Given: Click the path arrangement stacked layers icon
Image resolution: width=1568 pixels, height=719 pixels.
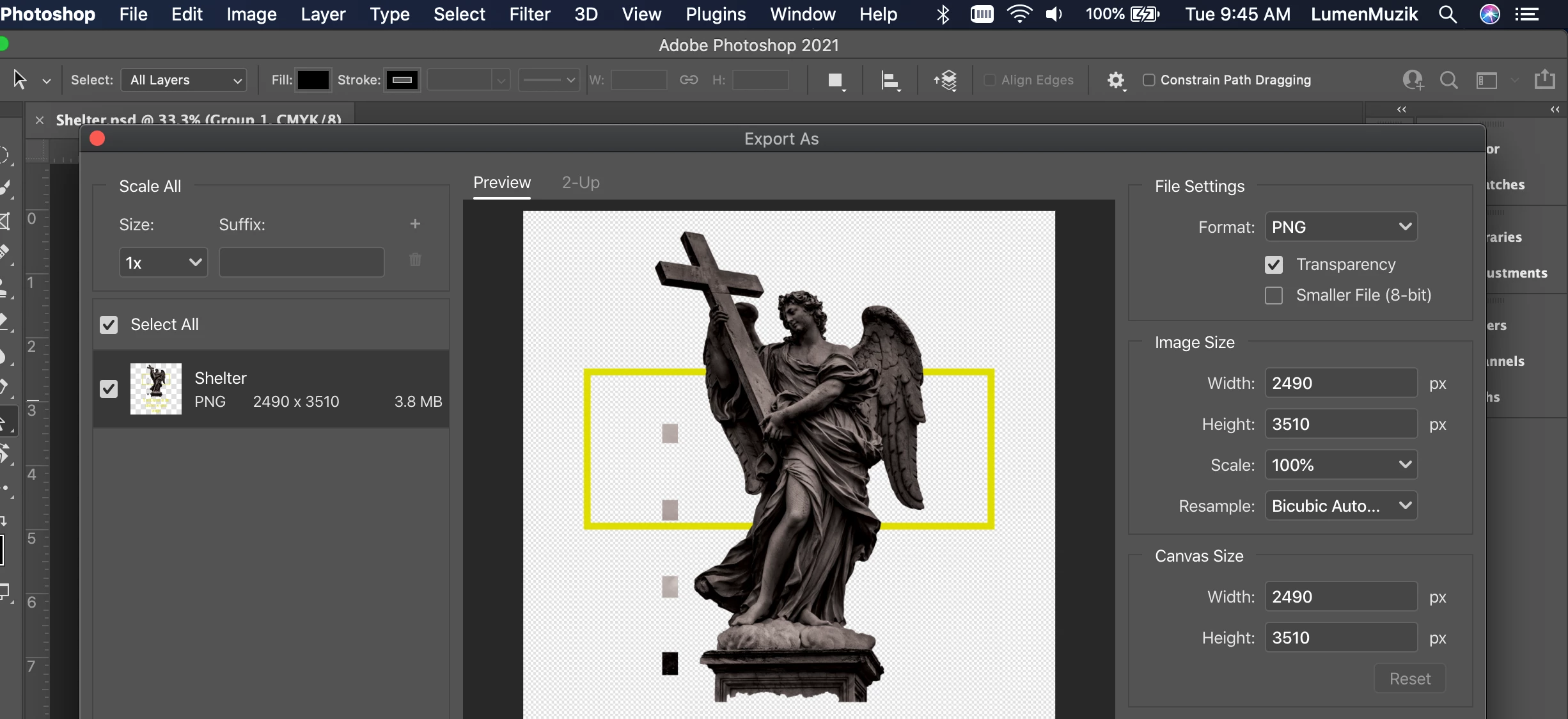Looking at the screenshot, I should click(945, 81).
